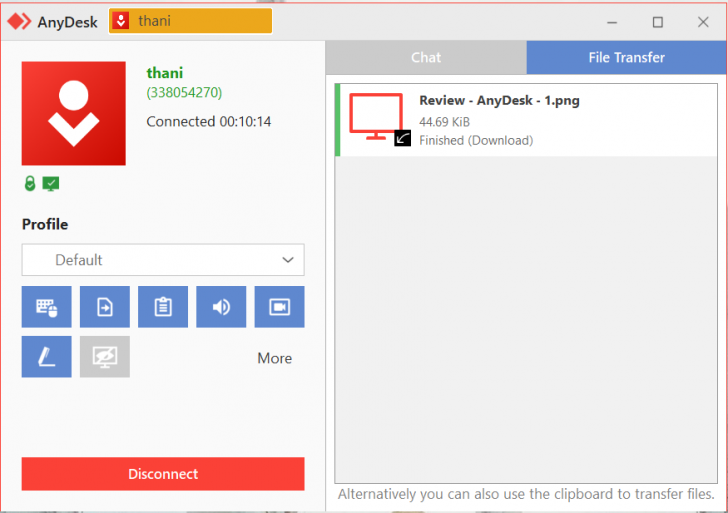Toggle keyboard and mouse control permission

pyautogui.click(x=46, y=307)
